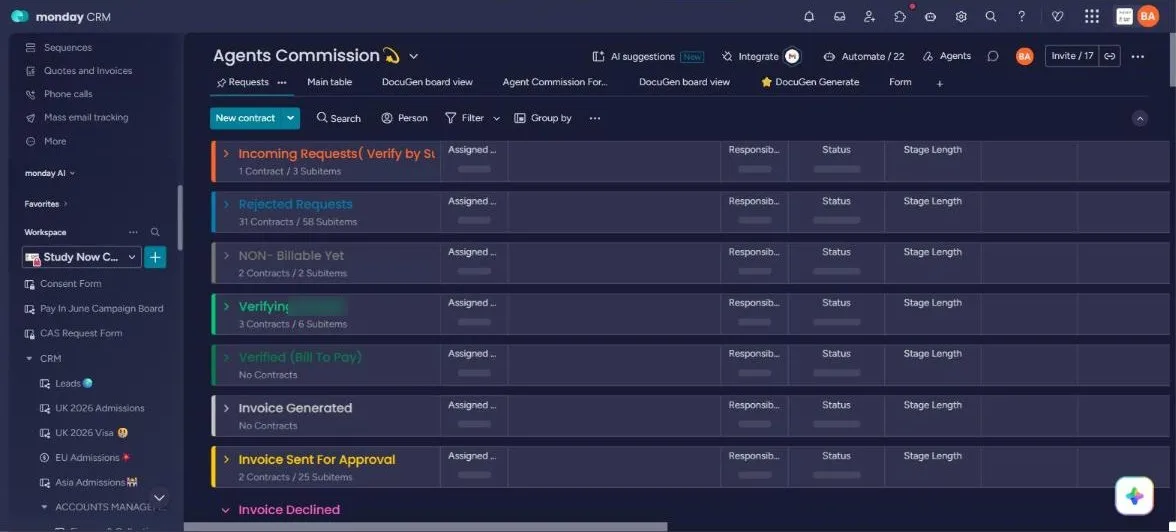Click the Integrate button
This screenshot has width=1176, height=532.
click(750, 56)
